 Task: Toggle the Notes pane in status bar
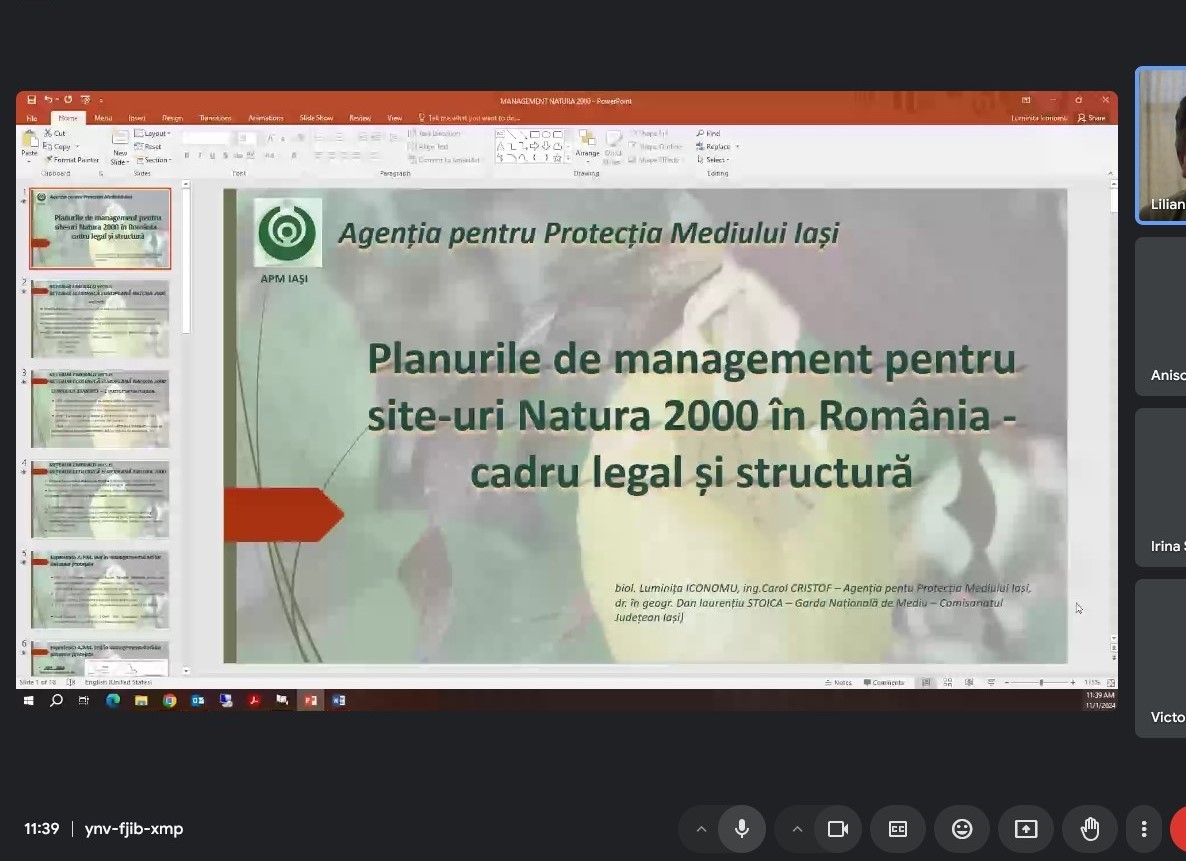click(x=838, y=682)
